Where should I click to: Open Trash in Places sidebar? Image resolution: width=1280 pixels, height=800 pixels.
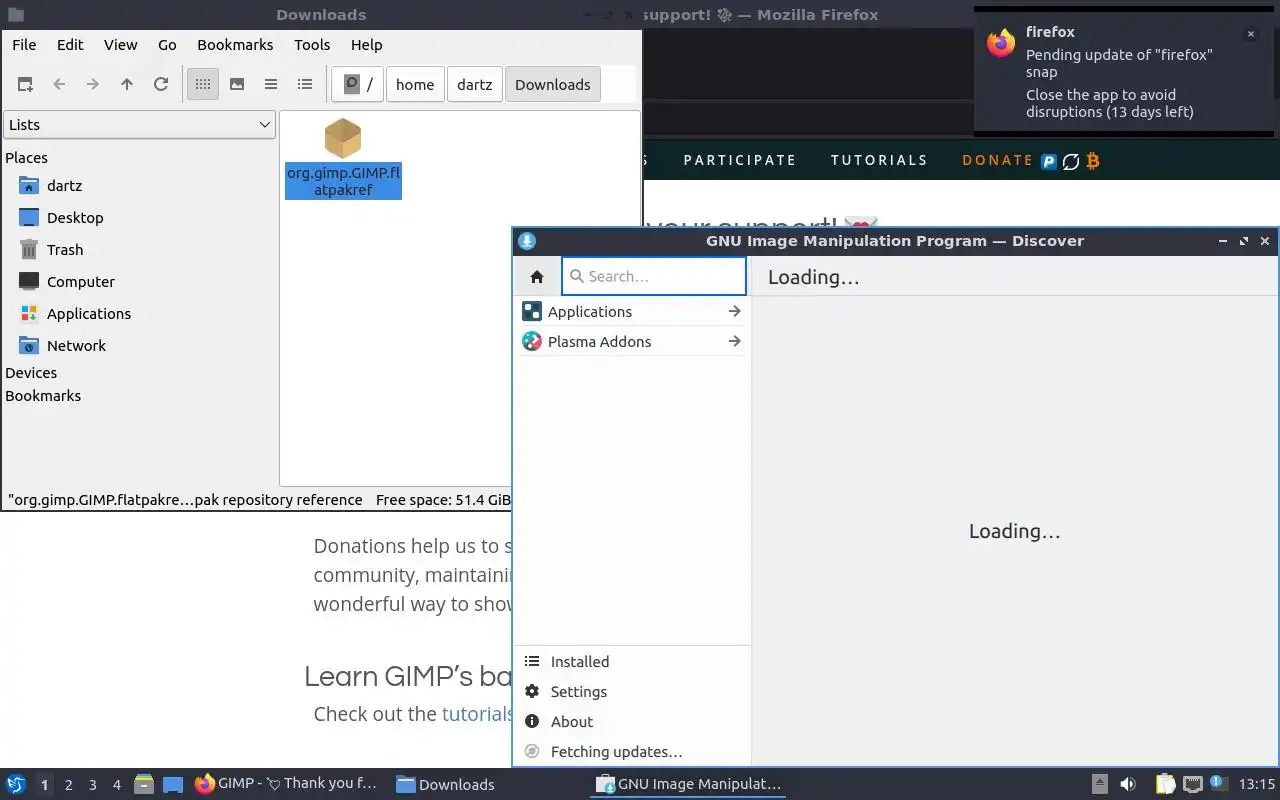click(65, 250)
